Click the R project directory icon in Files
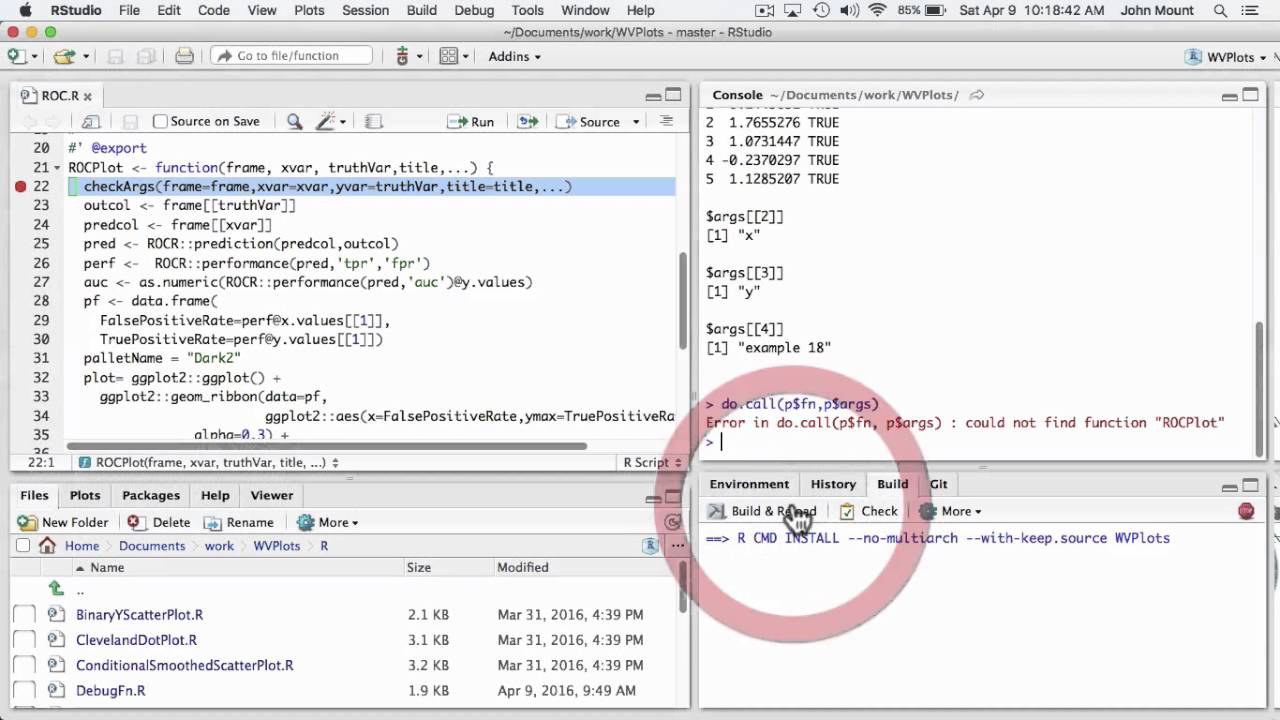The image size is (1280, 720). coord(650,546)
